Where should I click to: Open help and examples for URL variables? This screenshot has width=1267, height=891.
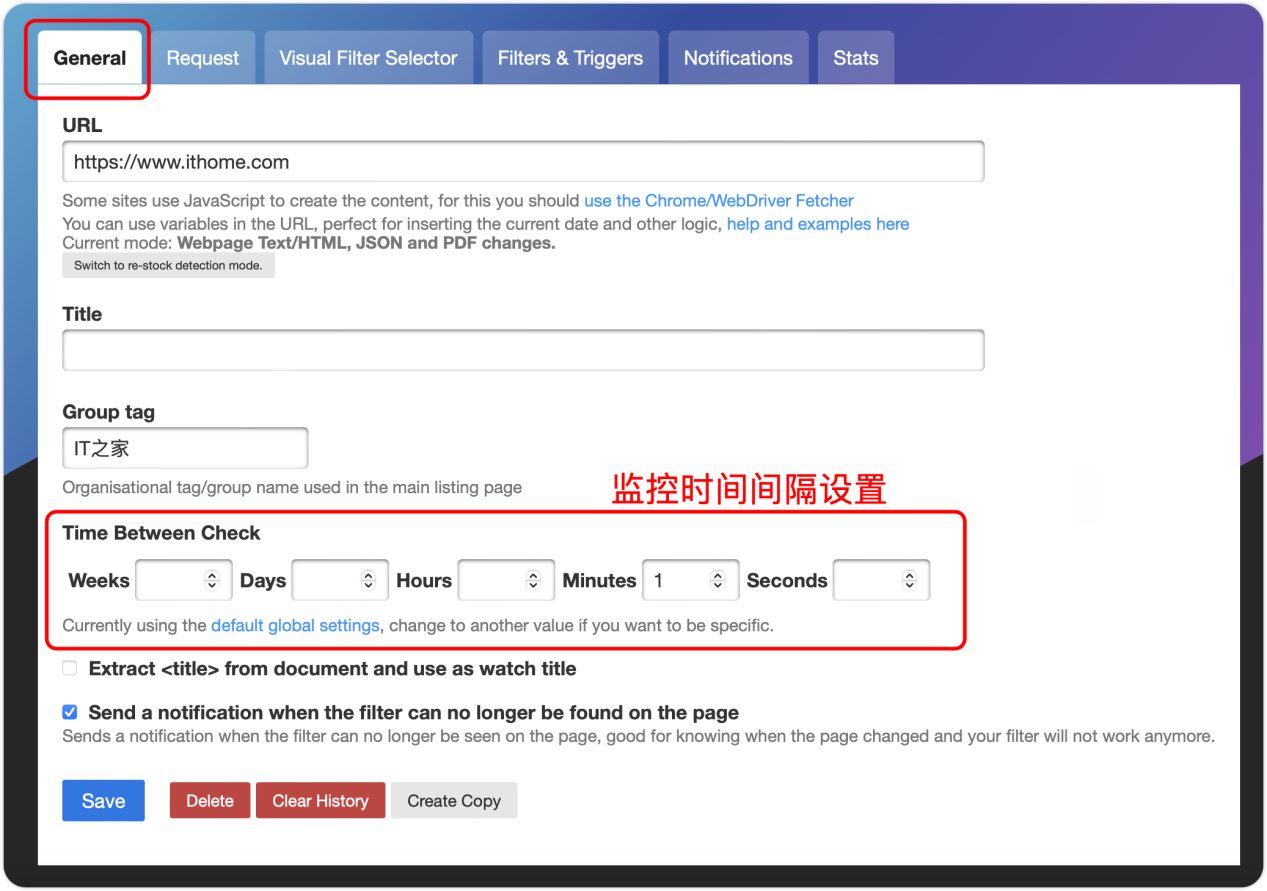click(x=817, y=223)
